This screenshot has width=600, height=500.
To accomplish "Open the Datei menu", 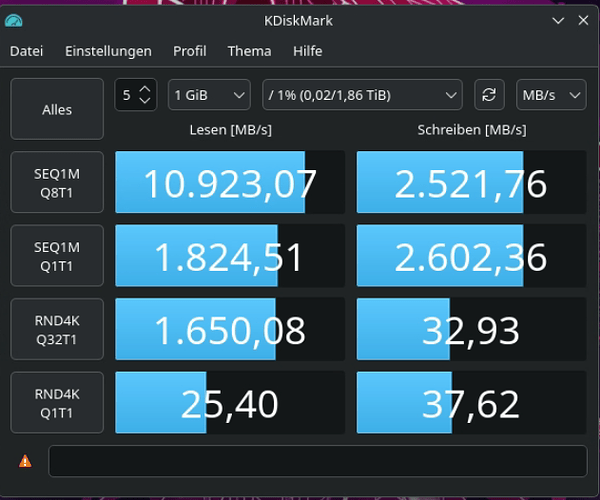I will point(26,51).
